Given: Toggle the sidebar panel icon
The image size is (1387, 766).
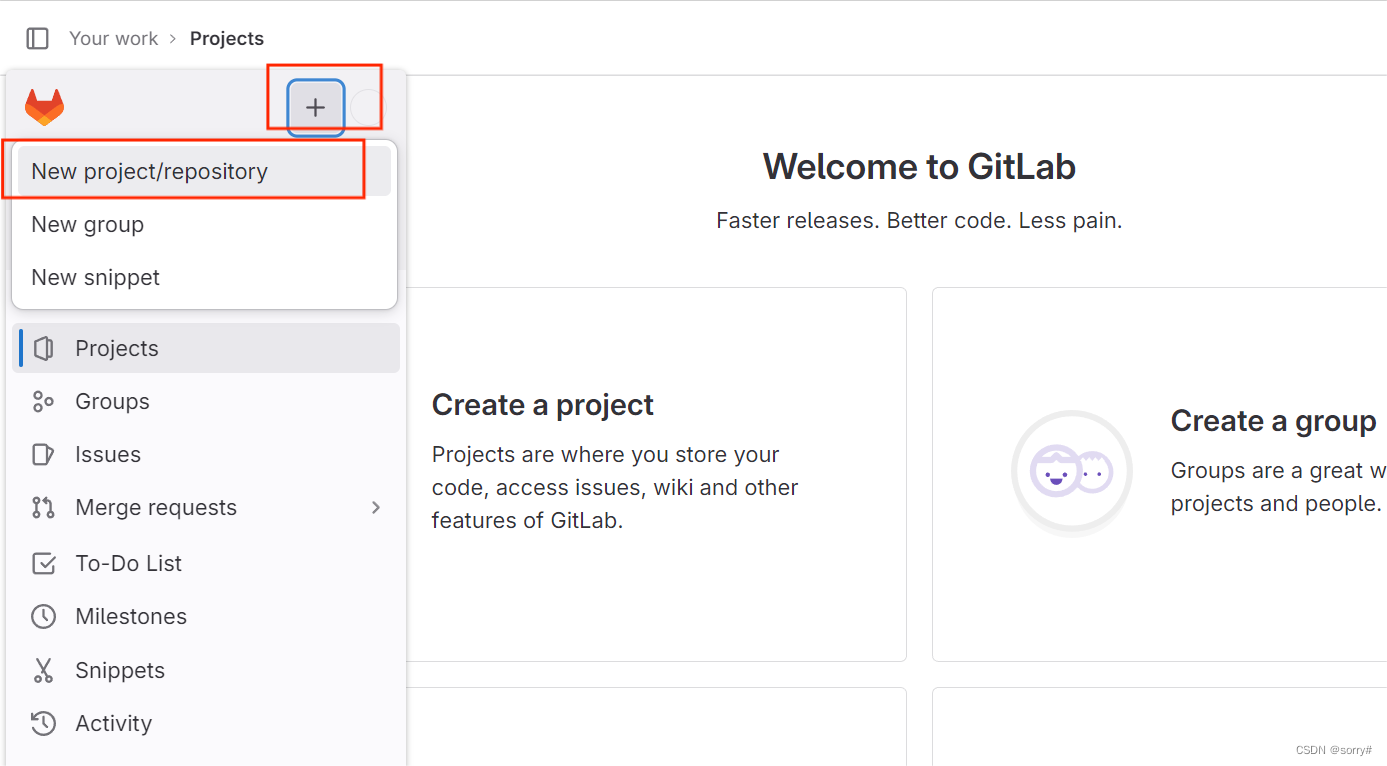Looking at the screenshot, I should coord(37,38).
